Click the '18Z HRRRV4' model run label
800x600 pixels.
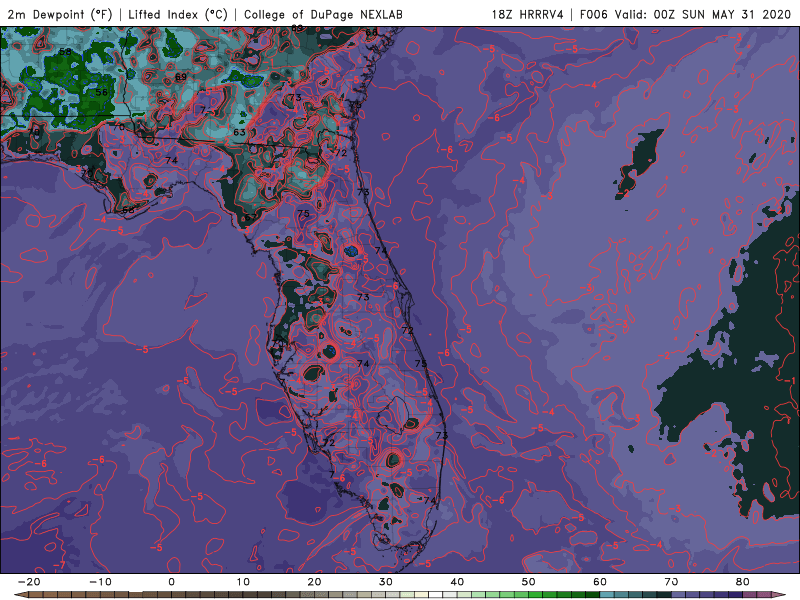tap(528, 15)
